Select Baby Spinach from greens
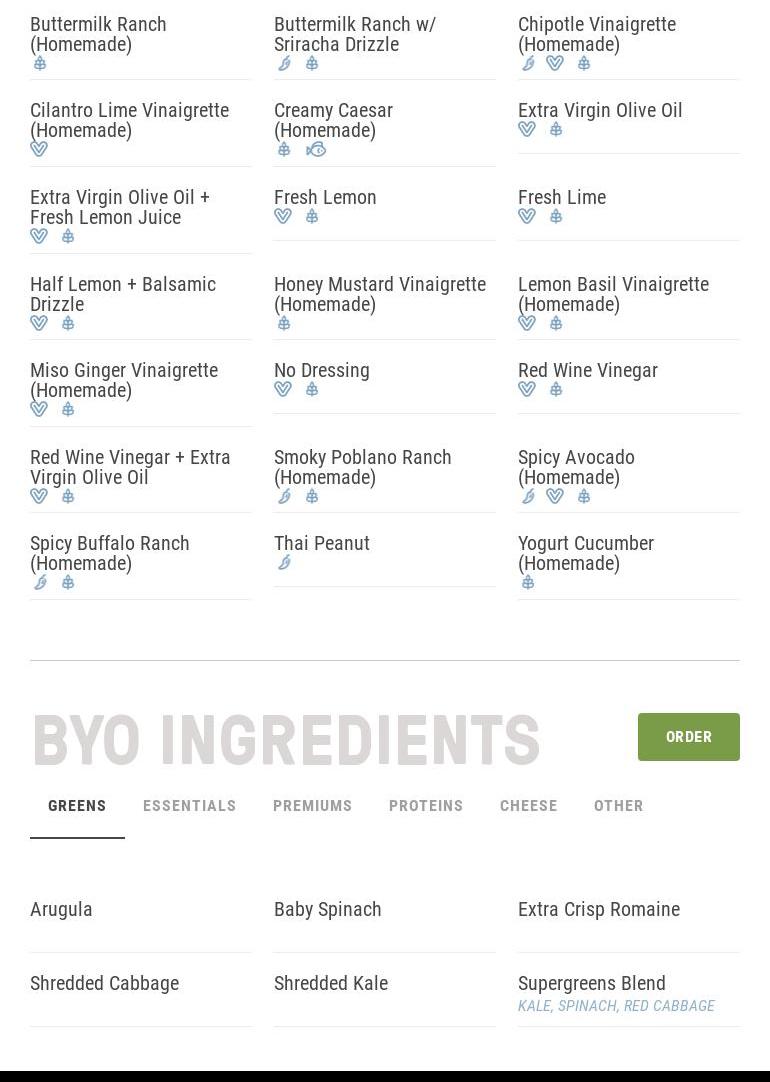Screen dimensions: 770x1082 (327, 909)
